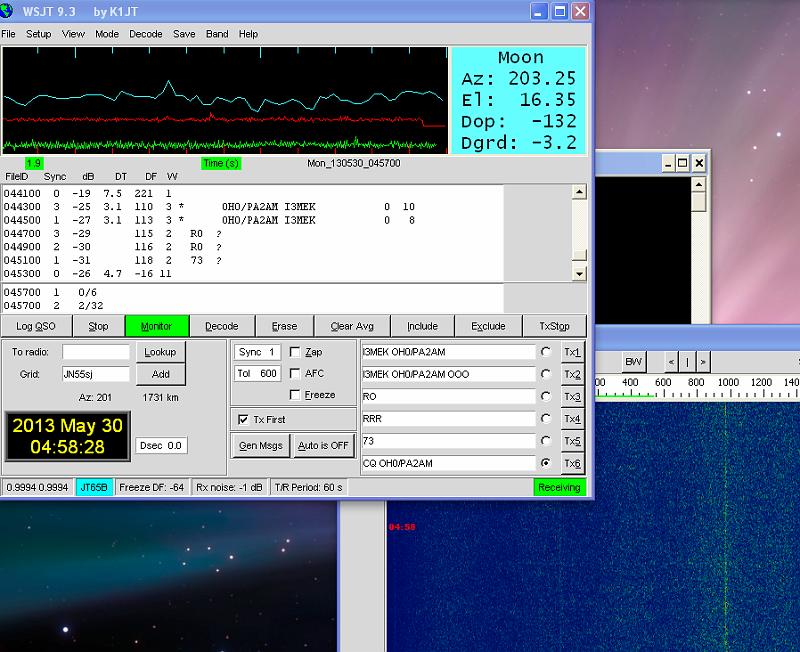800x652 pixels.
Task: Click the RRR message text field
Action: (x=449, y=419)
